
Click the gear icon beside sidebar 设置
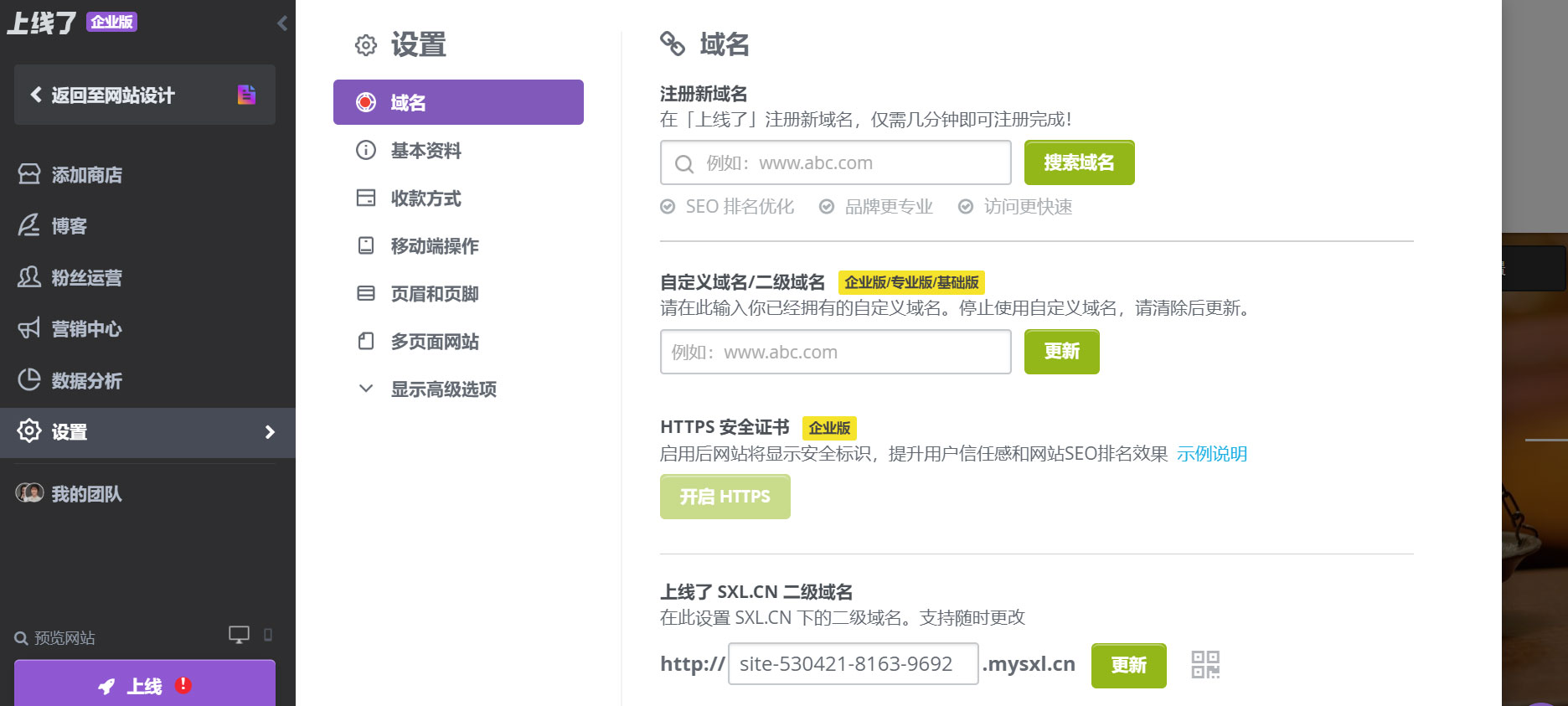click(29, 430)
